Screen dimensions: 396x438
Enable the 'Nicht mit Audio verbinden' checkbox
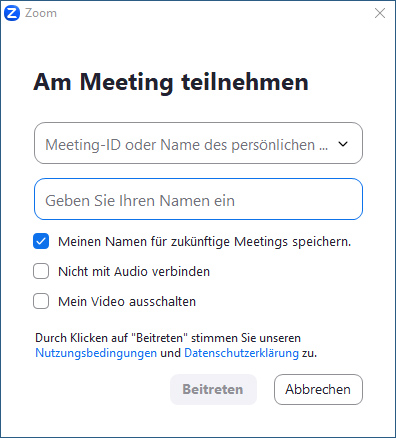pyautogui.click(x=41, y=271)
